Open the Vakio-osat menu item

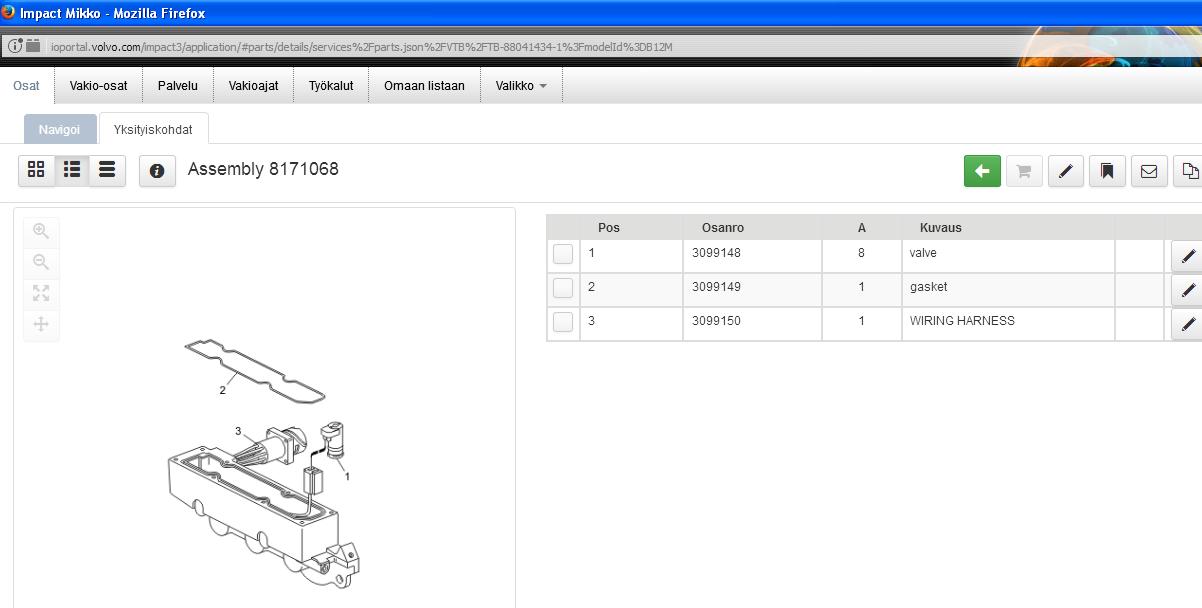pyautogui.click(x=98, y=86)
